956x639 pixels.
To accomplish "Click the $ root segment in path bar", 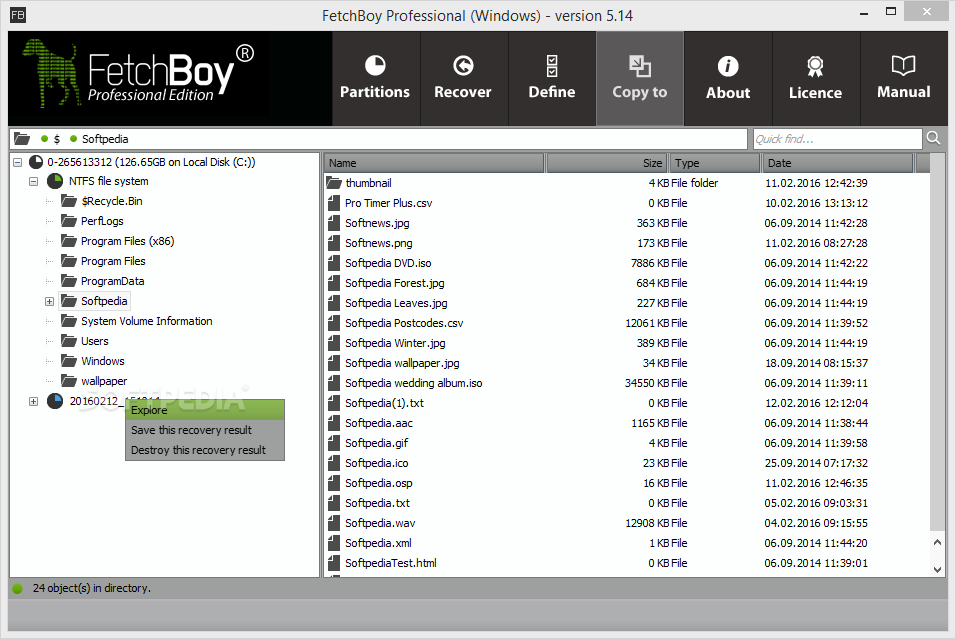I will click(57, 139).
